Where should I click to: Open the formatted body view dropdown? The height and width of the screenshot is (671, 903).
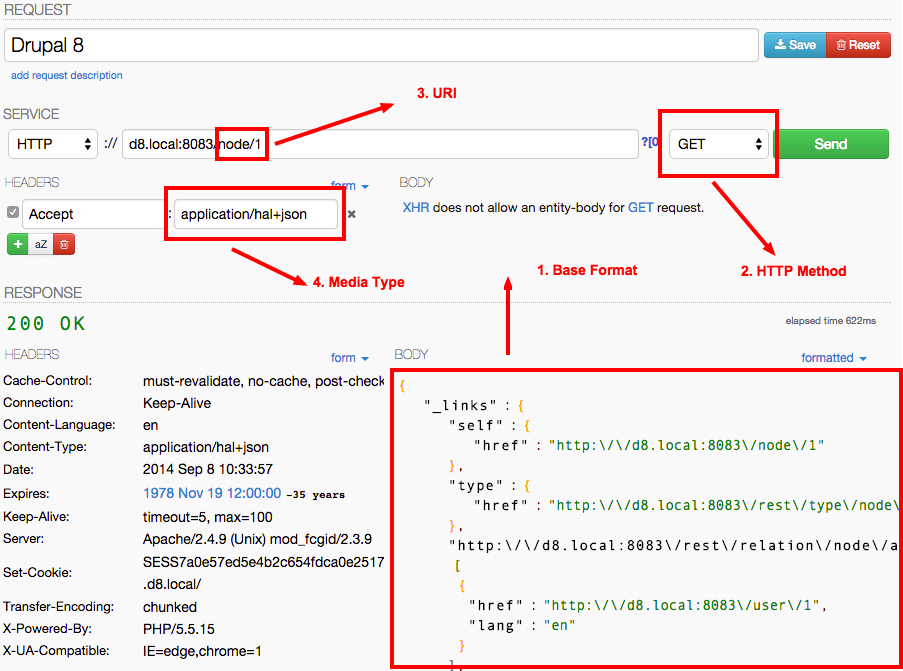click(834, 358)
